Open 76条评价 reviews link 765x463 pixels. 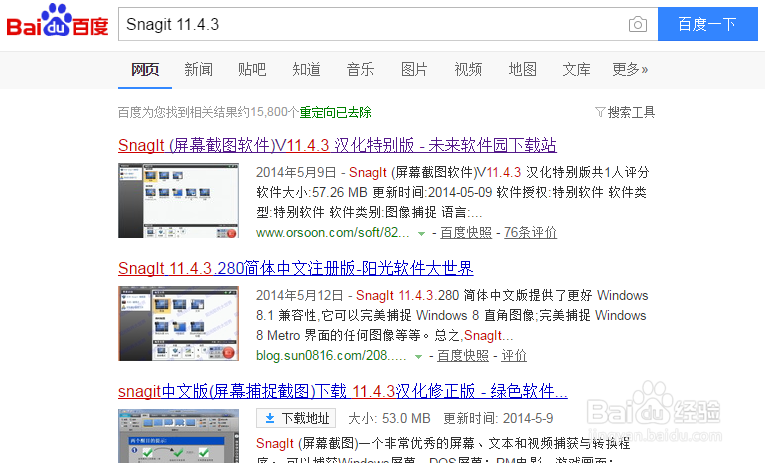coord(530,233)
